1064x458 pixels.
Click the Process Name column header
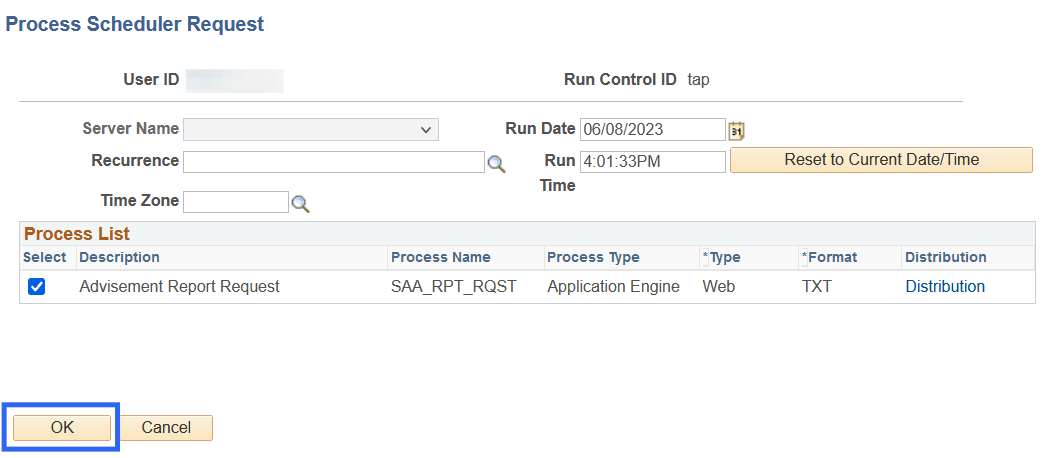(440, 258)
